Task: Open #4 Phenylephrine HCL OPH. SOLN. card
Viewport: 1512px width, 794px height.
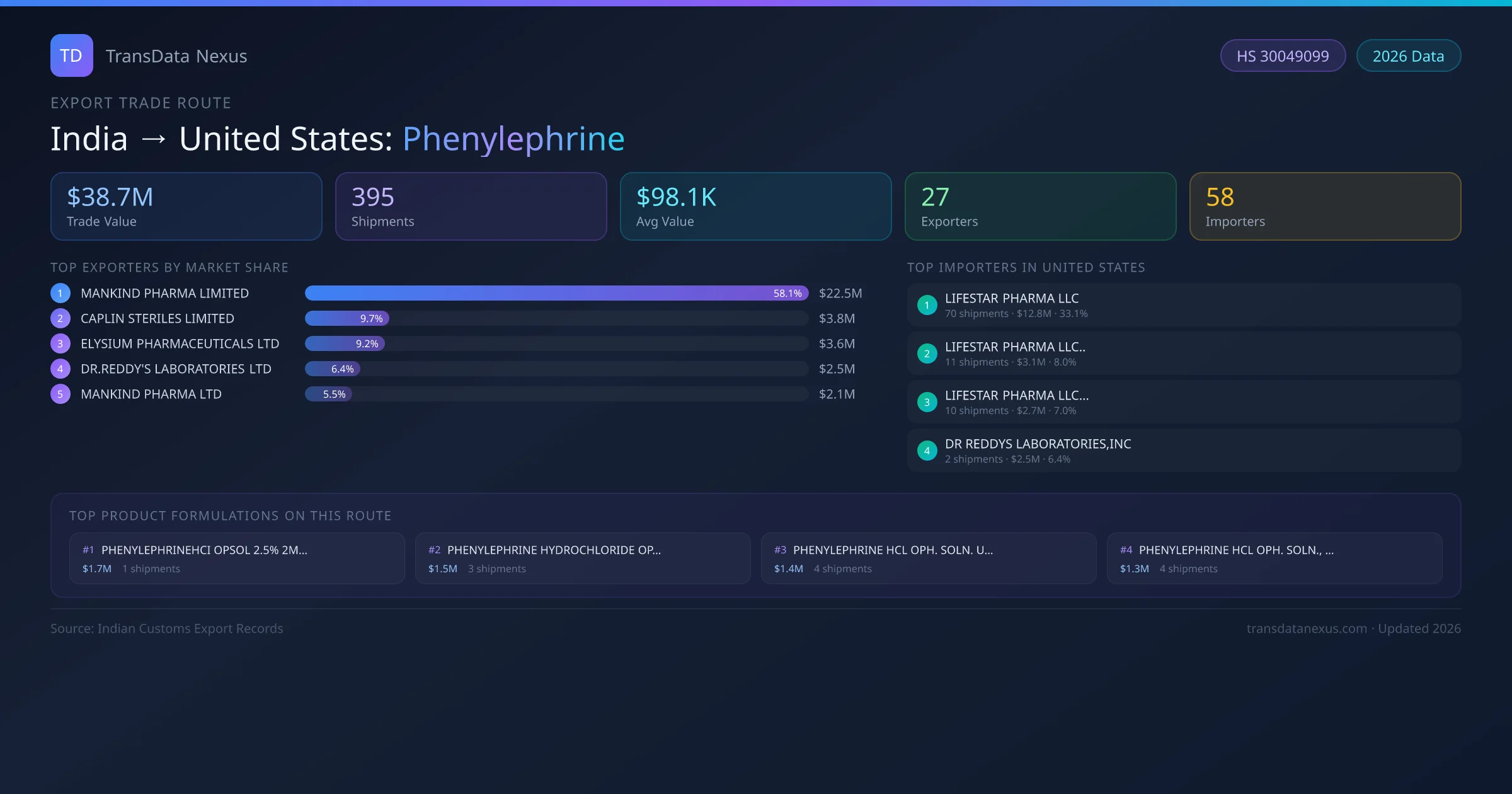Action: tap(1274, 558)
